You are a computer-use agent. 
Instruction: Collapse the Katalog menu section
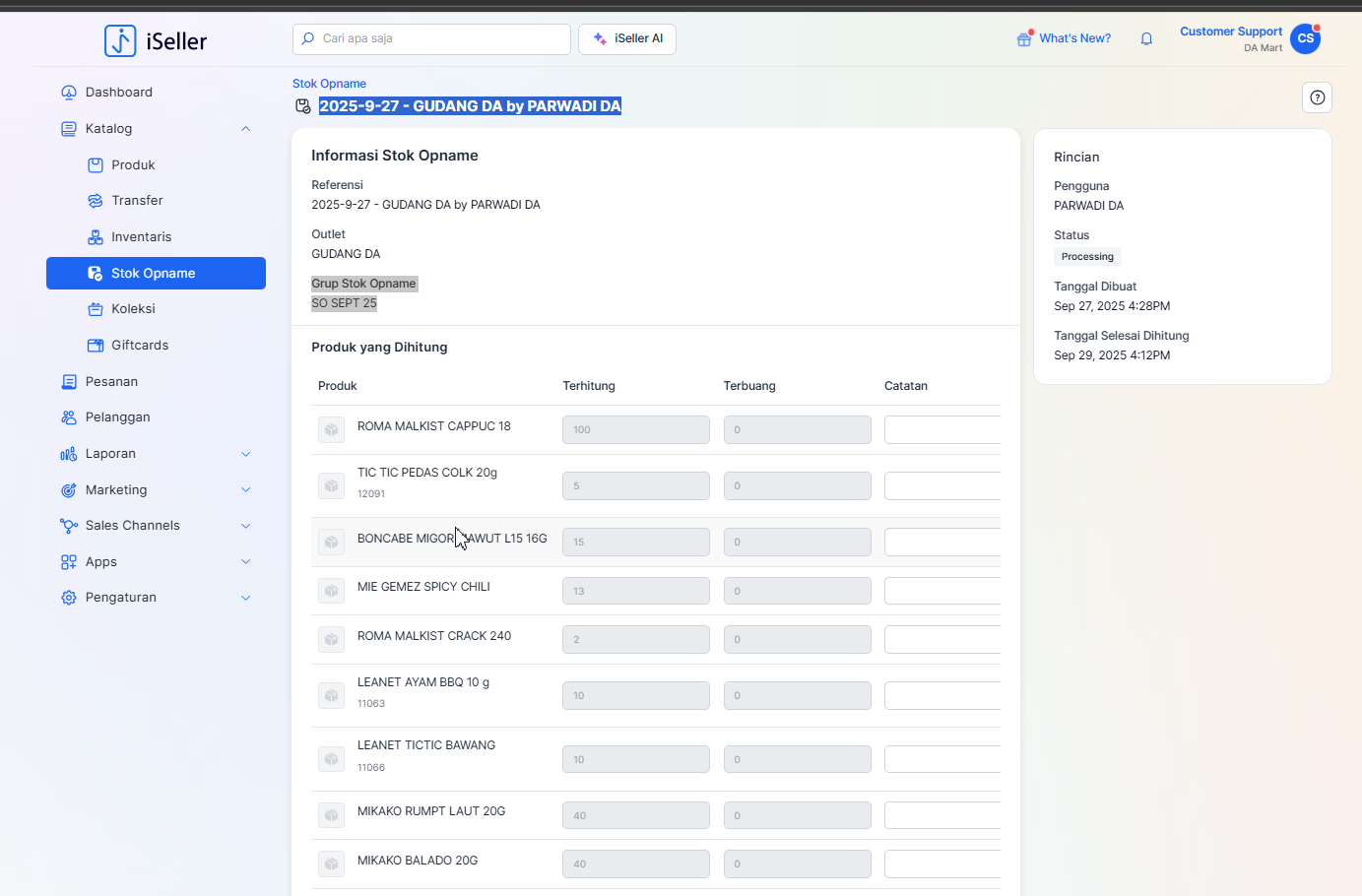pyautogui.click(x=246, y=129)
